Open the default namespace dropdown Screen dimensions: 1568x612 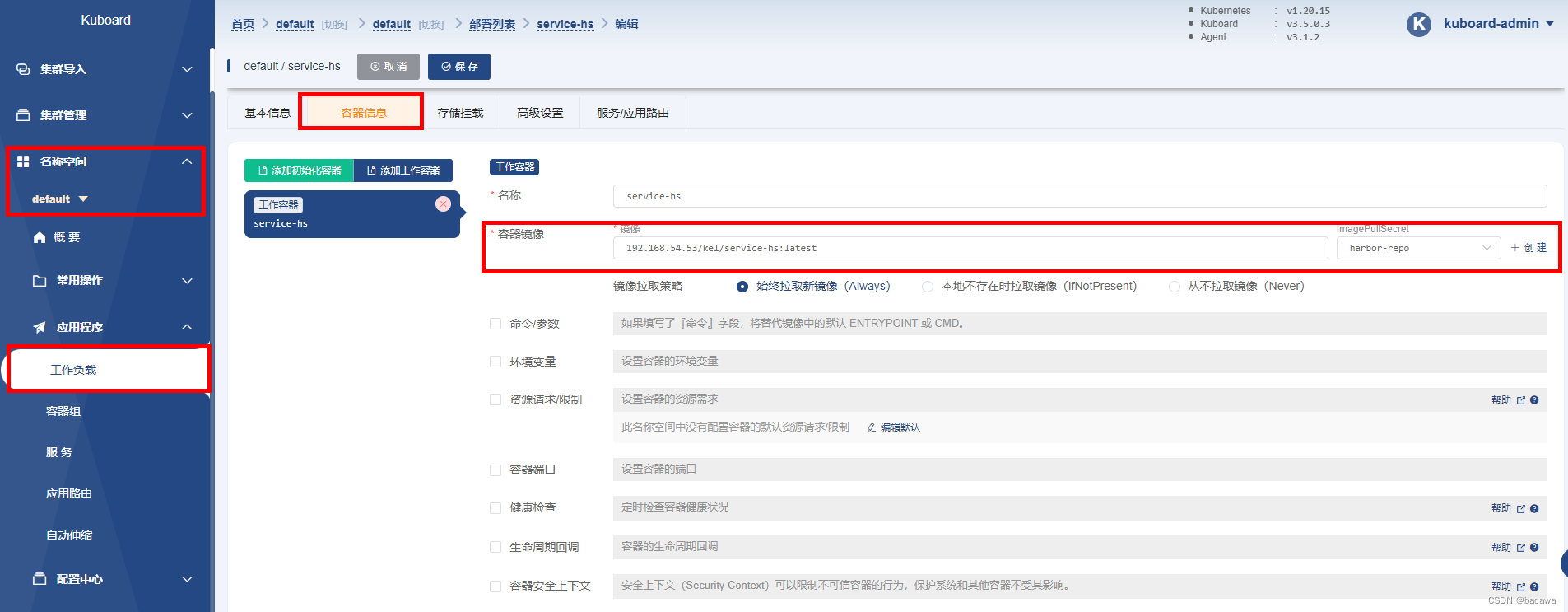click(x=60, y=199)
